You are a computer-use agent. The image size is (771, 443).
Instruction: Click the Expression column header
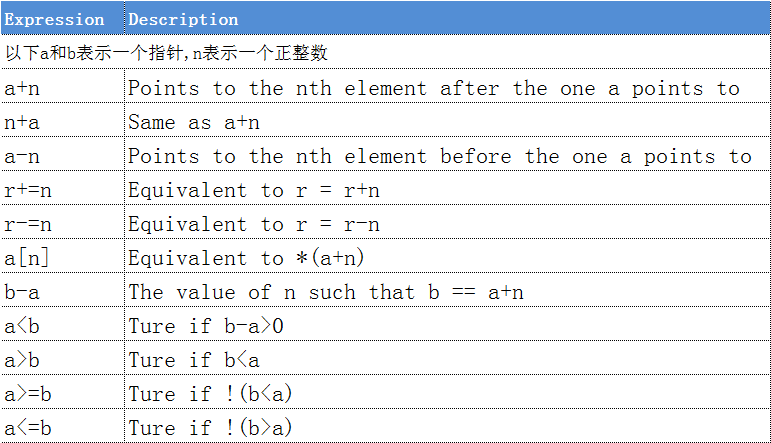point(55,19)
